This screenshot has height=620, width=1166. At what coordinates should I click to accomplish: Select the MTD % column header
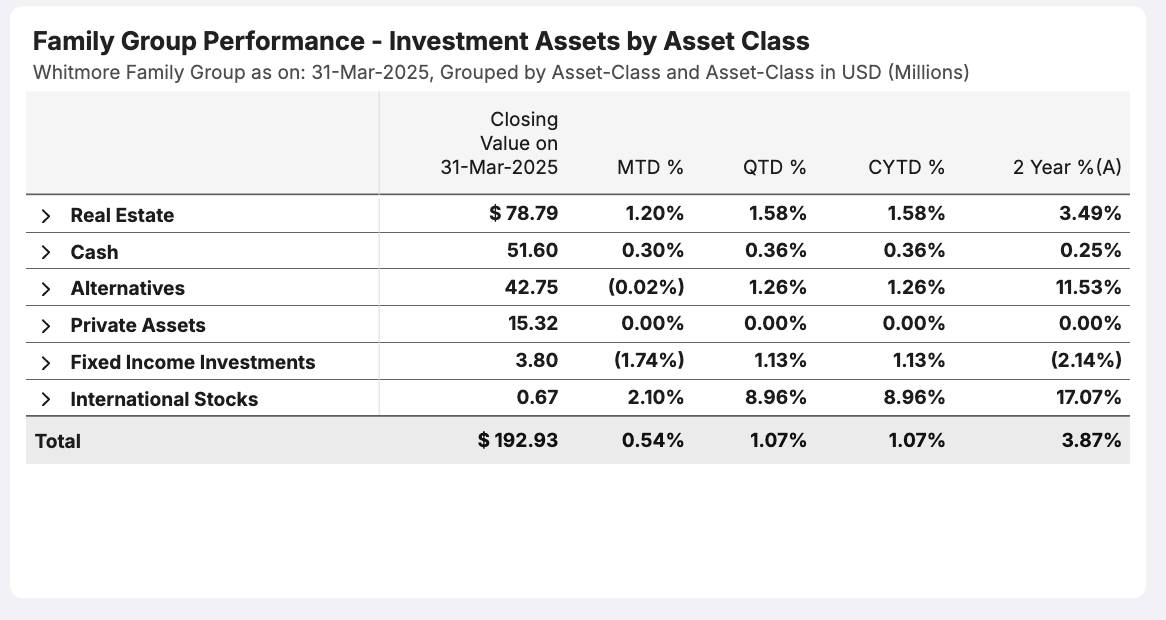point(649,168)
